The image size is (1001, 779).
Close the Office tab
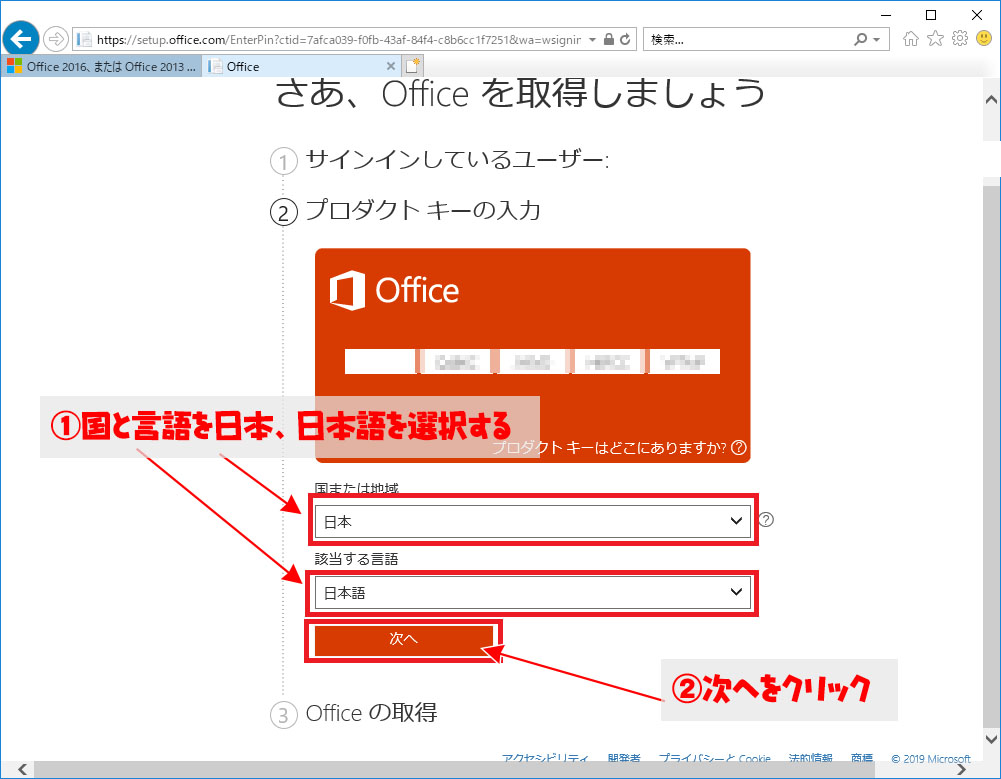click(x=391, y=66)
